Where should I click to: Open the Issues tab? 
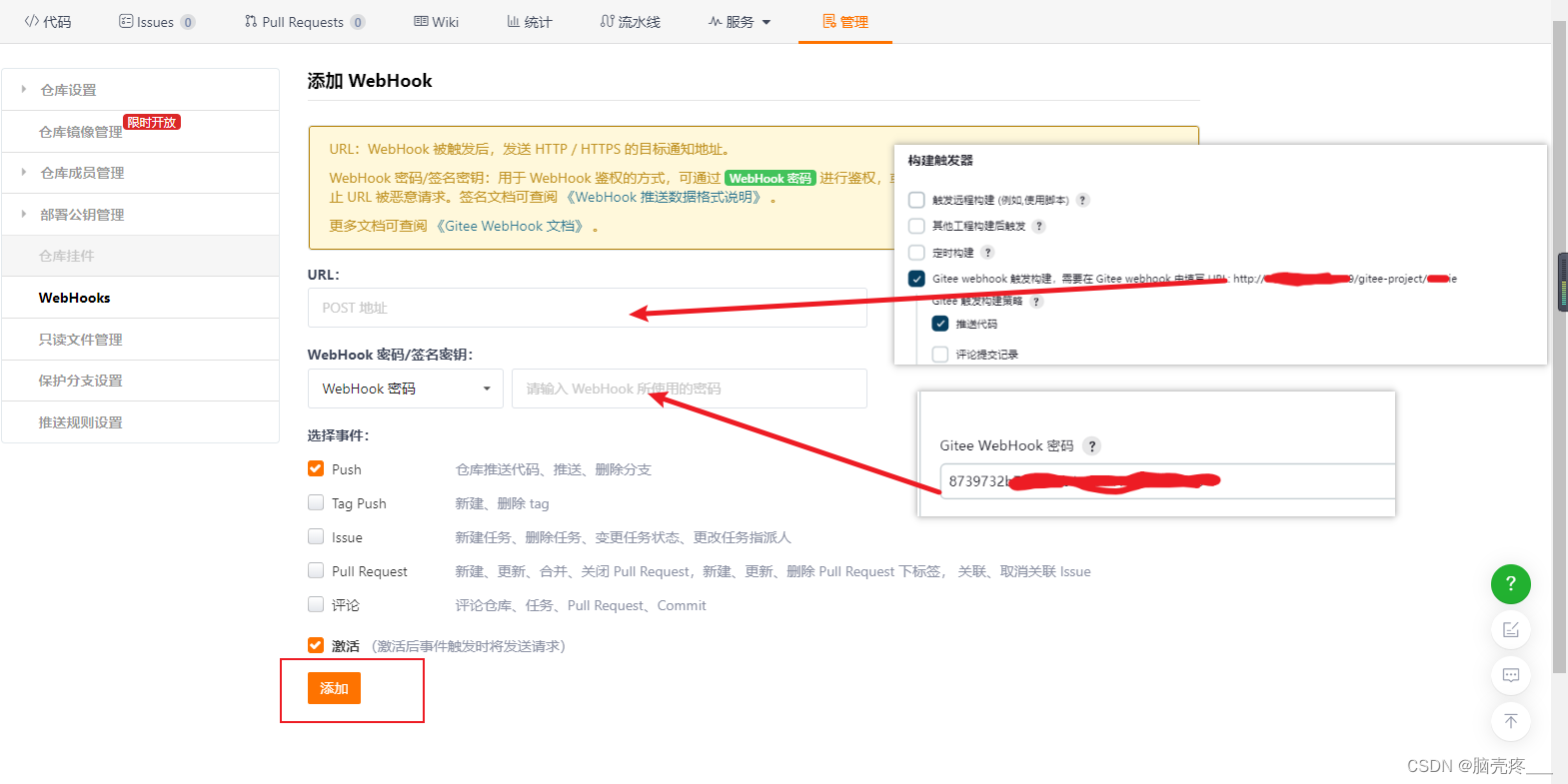pos(157,22)
